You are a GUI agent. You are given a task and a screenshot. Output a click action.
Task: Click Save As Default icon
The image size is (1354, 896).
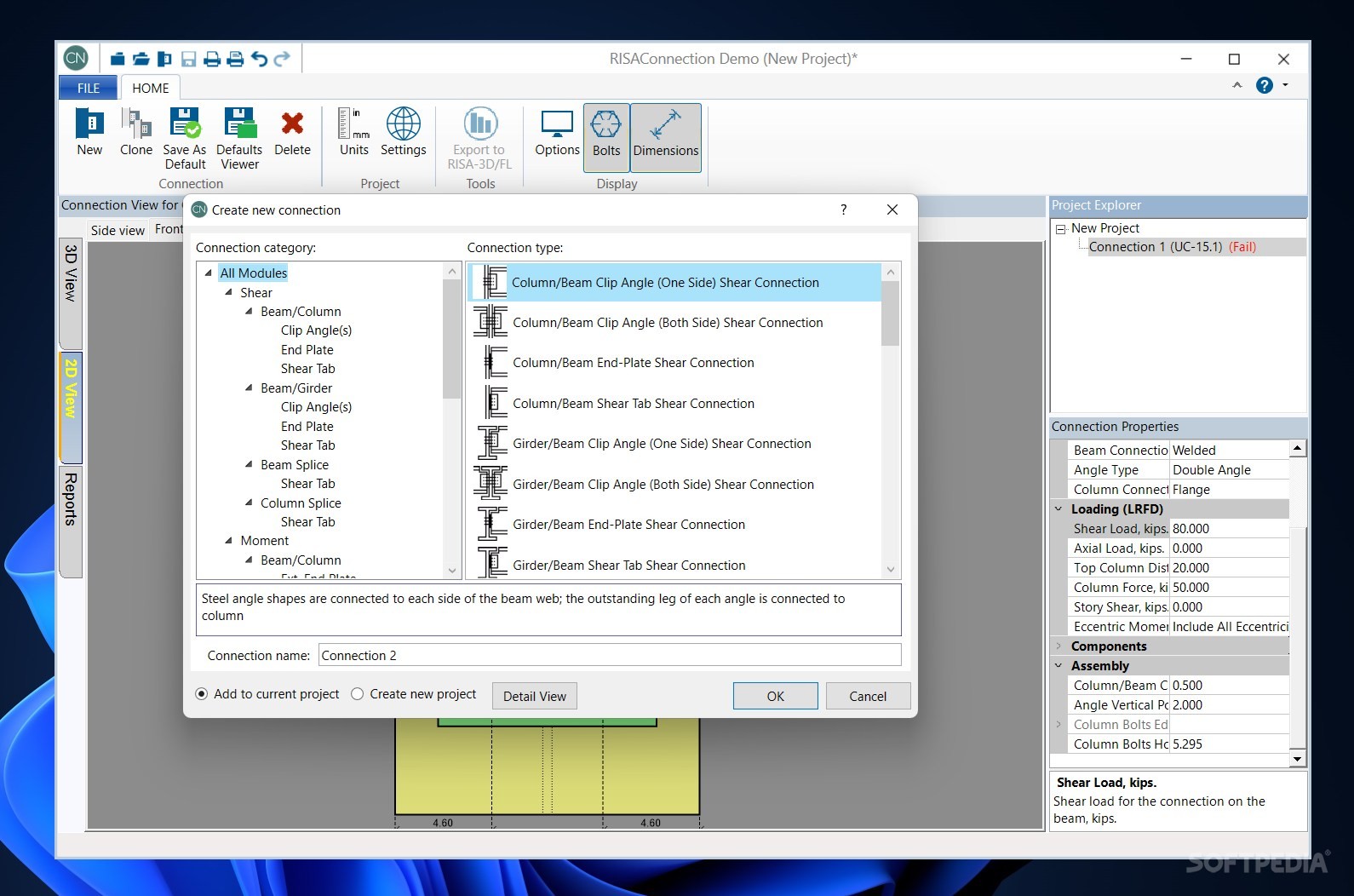(185, 139)
